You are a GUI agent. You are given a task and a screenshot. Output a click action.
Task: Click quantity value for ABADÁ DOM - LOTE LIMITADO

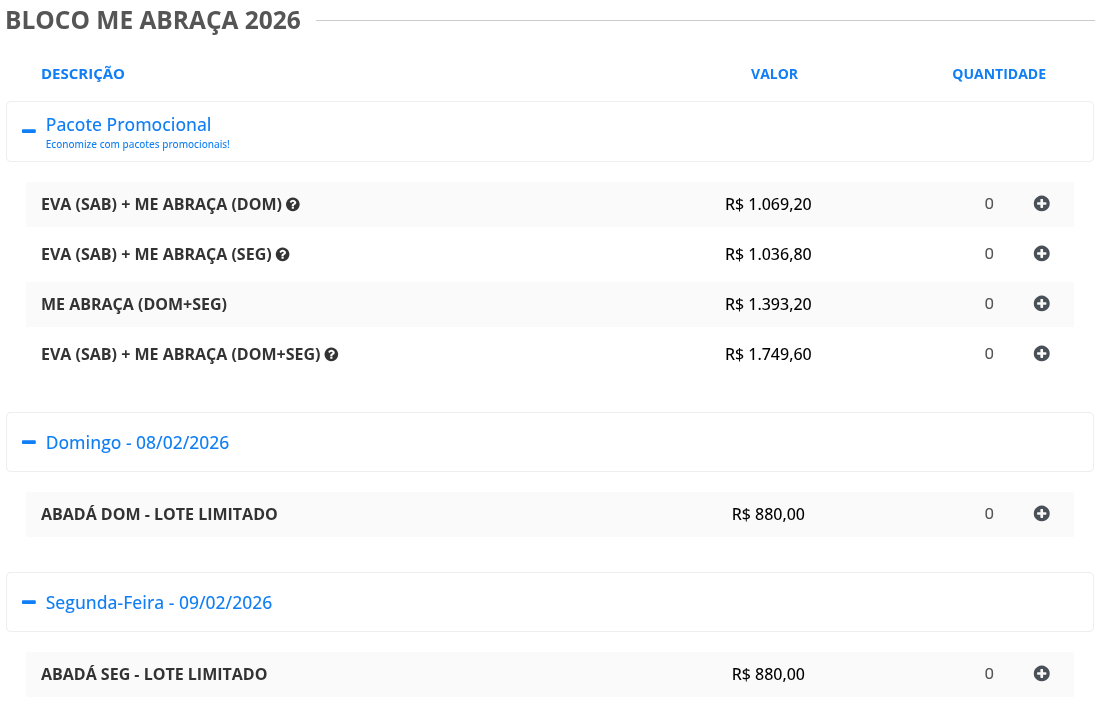pyautogui.click(x=989, y=514)
